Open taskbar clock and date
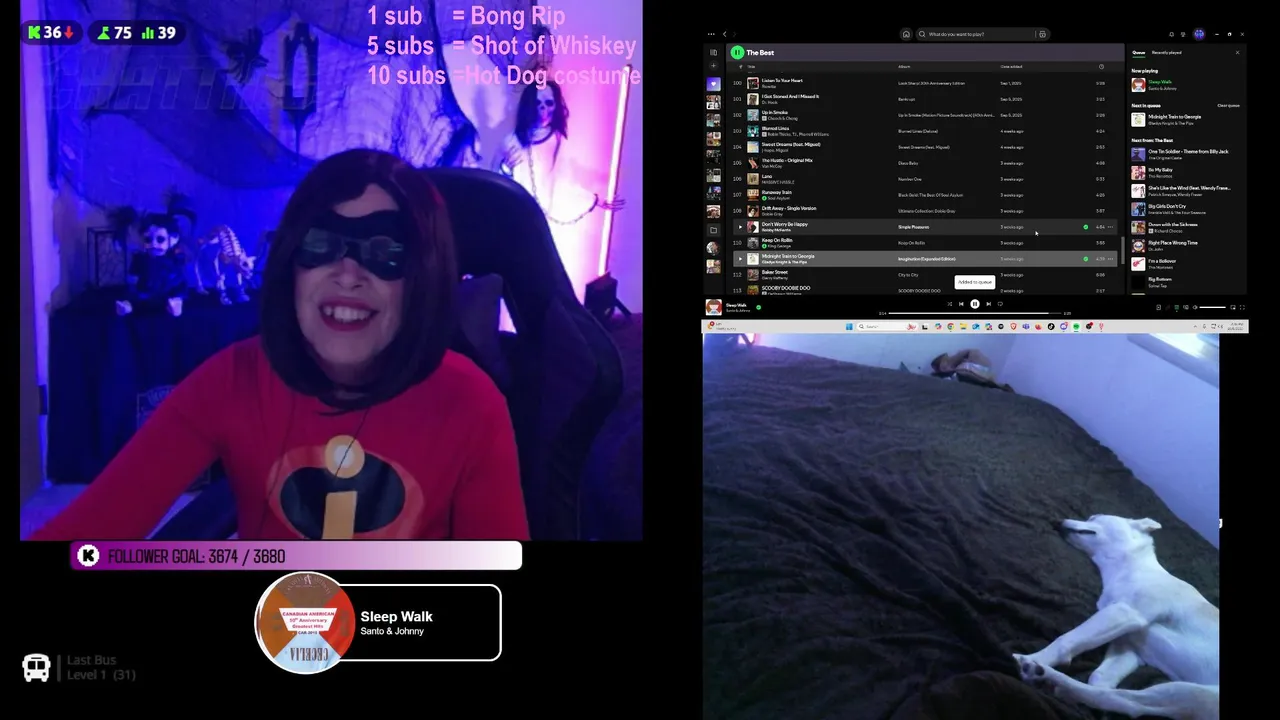 [1237, 326]
